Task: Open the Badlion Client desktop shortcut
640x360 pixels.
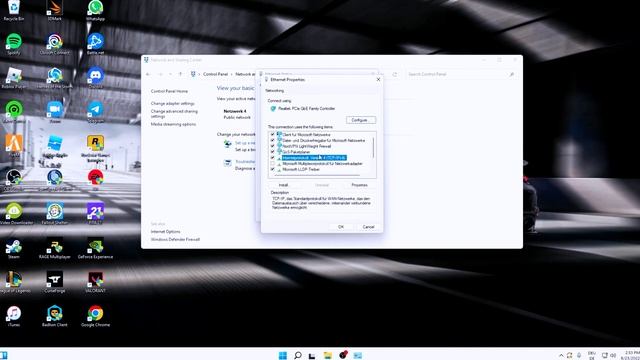Action: [x=54, y=316]
